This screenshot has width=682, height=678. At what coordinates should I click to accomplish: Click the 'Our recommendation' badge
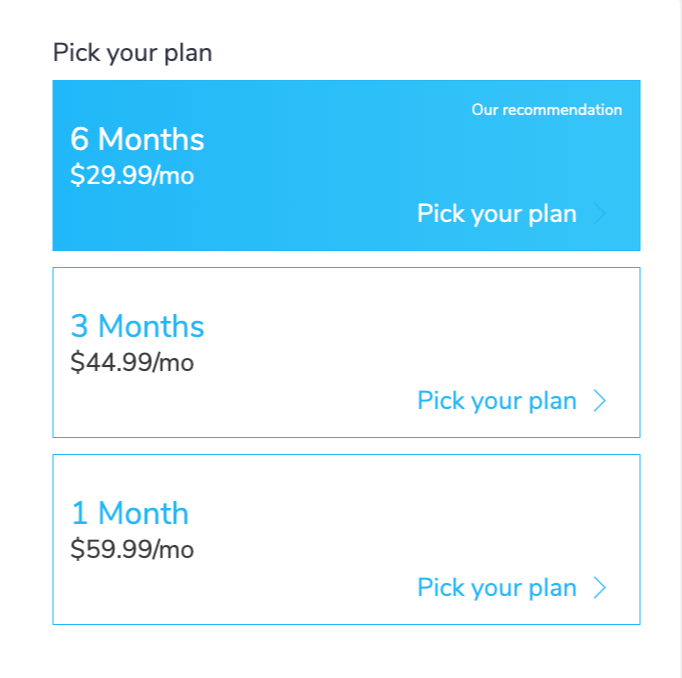tap(546, 110)
